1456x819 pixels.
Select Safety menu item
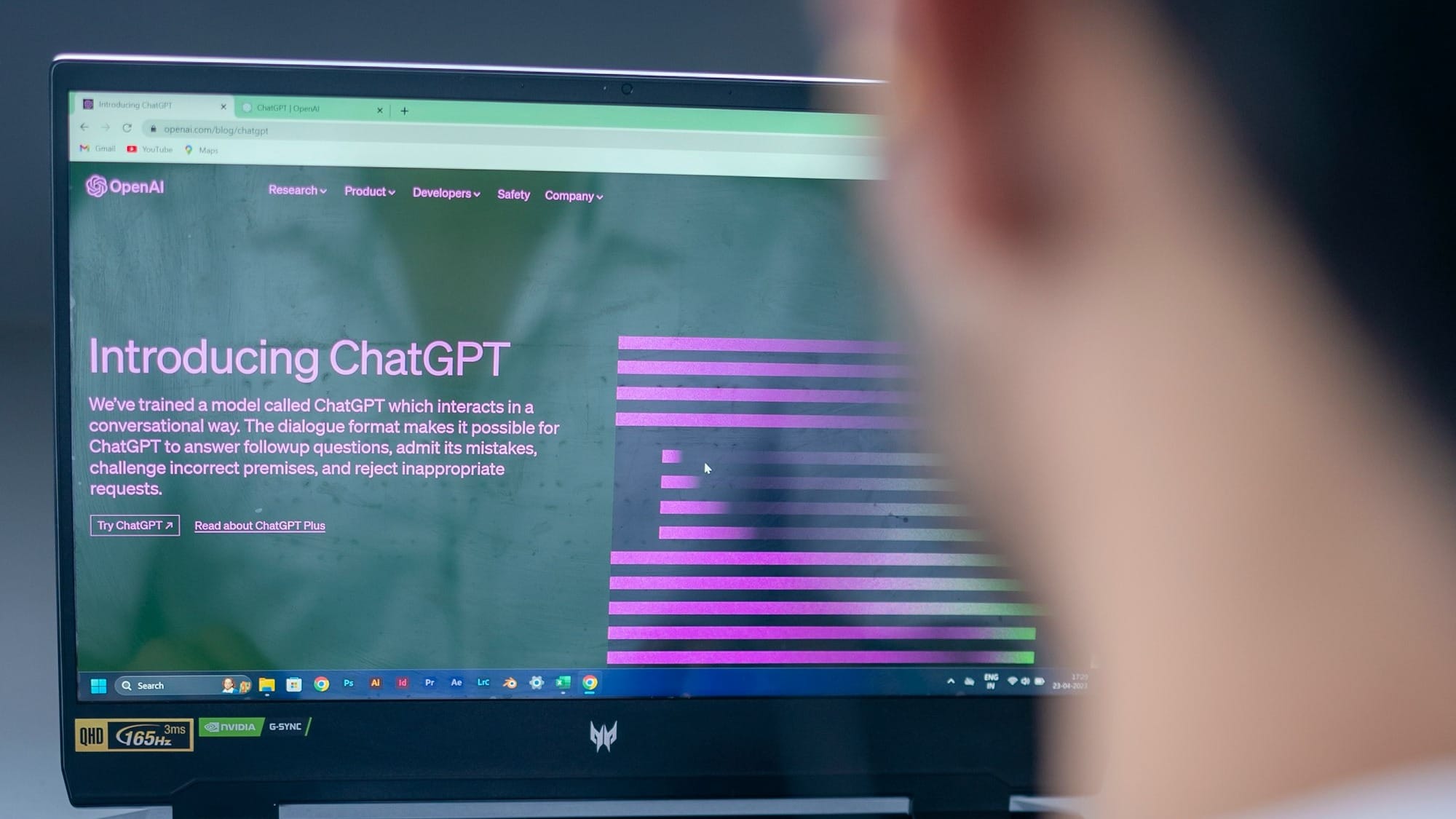click(513, 194)
